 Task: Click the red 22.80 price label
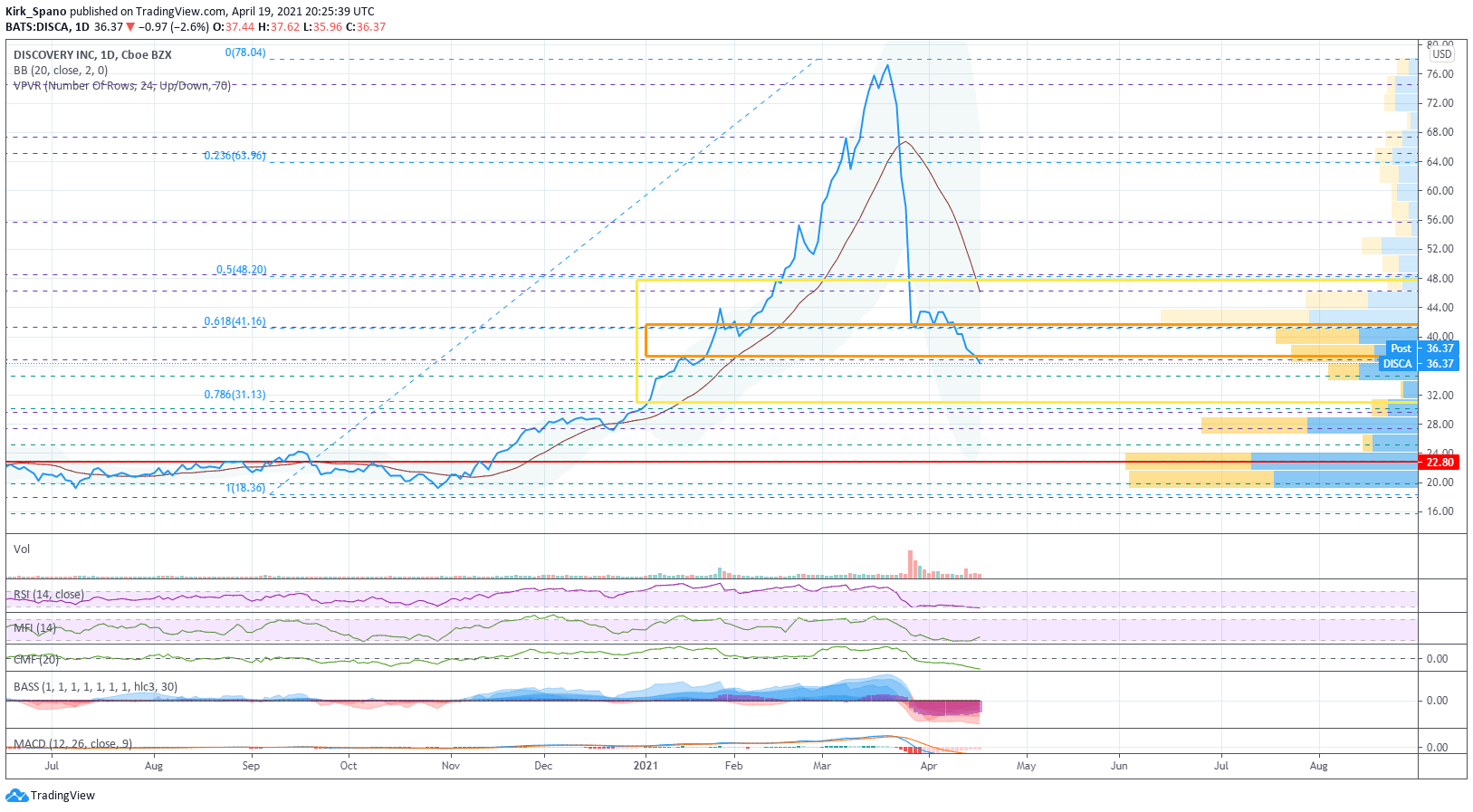1439,463
